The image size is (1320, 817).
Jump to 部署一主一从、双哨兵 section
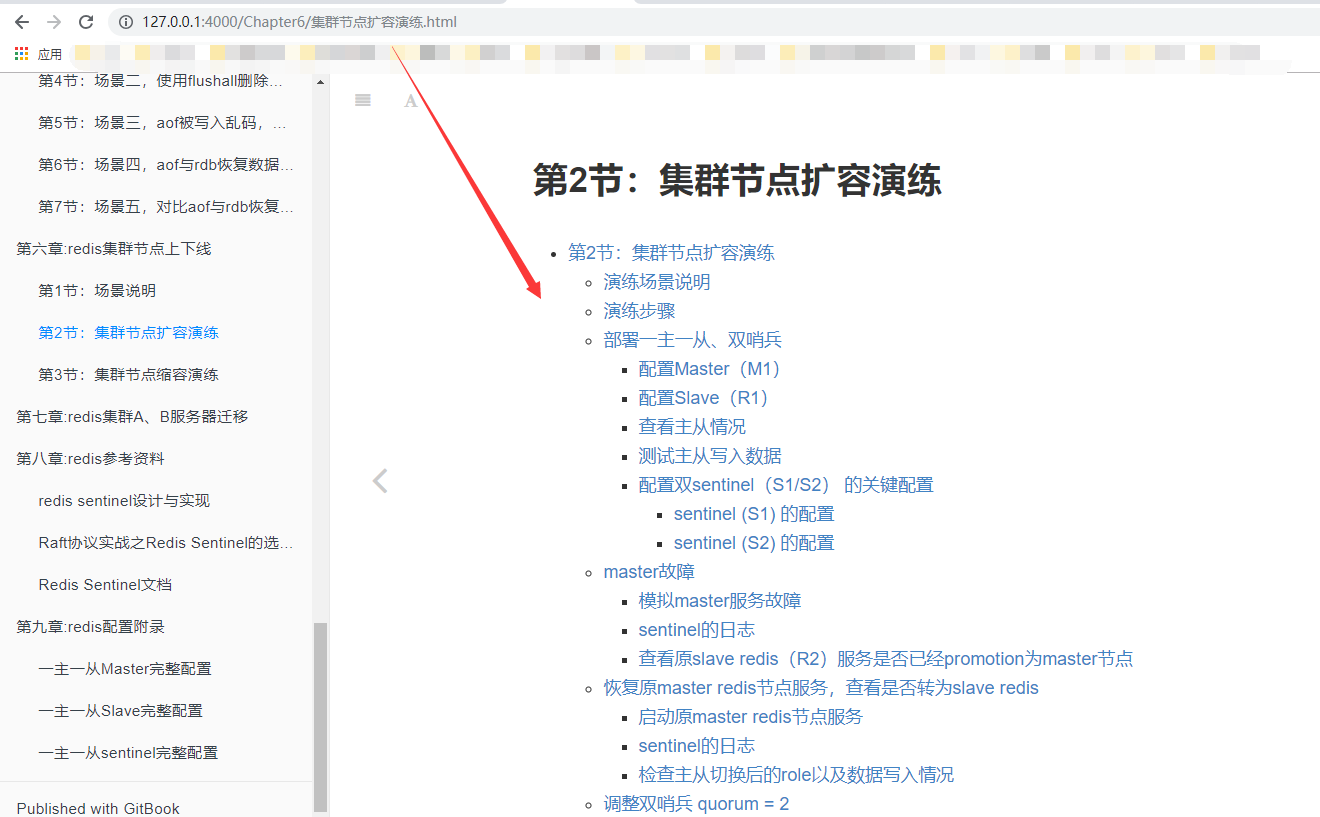(x=692, y=340)
